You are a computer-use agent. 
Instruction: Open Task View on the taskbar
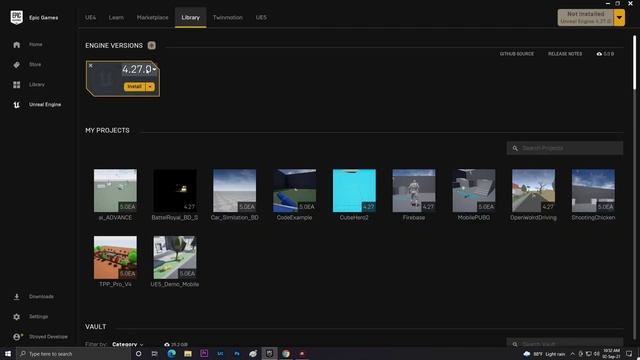(154, 354)
